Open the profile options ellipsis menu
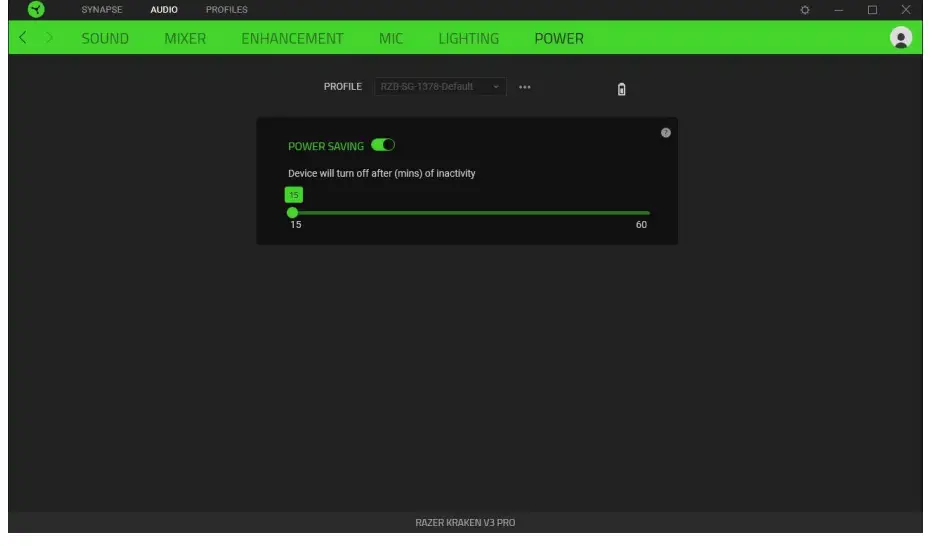Screen dimensions: 938x546 pos(525,87)
